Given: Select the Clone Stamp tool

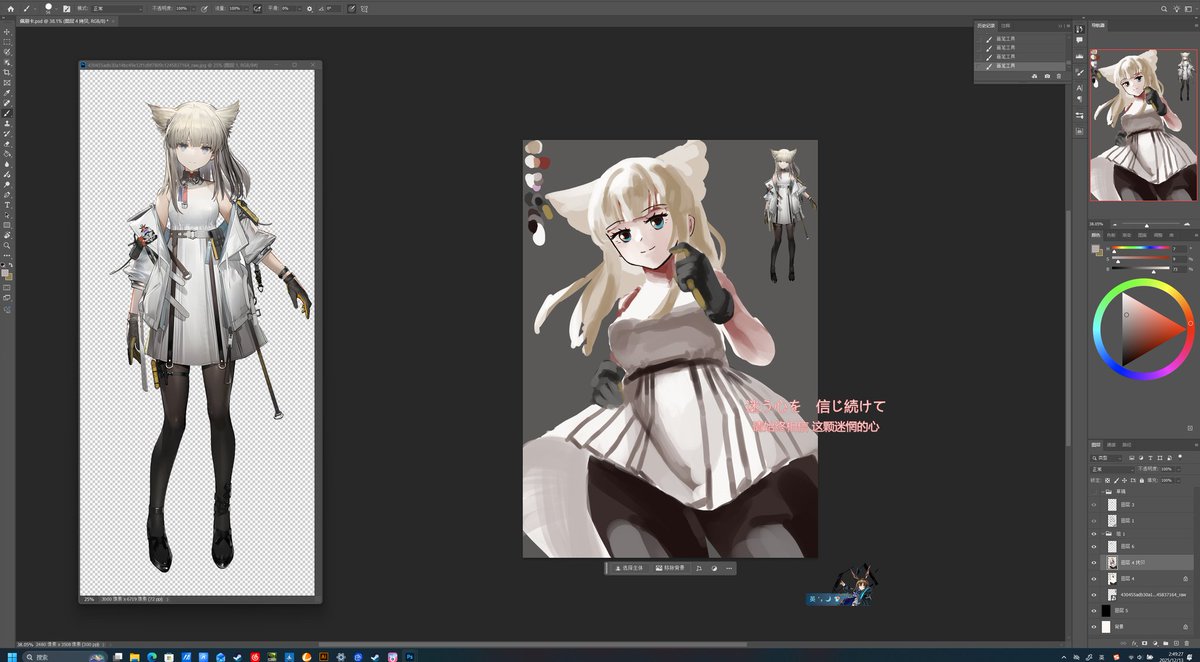Looking at the screenshot, I should 8,123.
